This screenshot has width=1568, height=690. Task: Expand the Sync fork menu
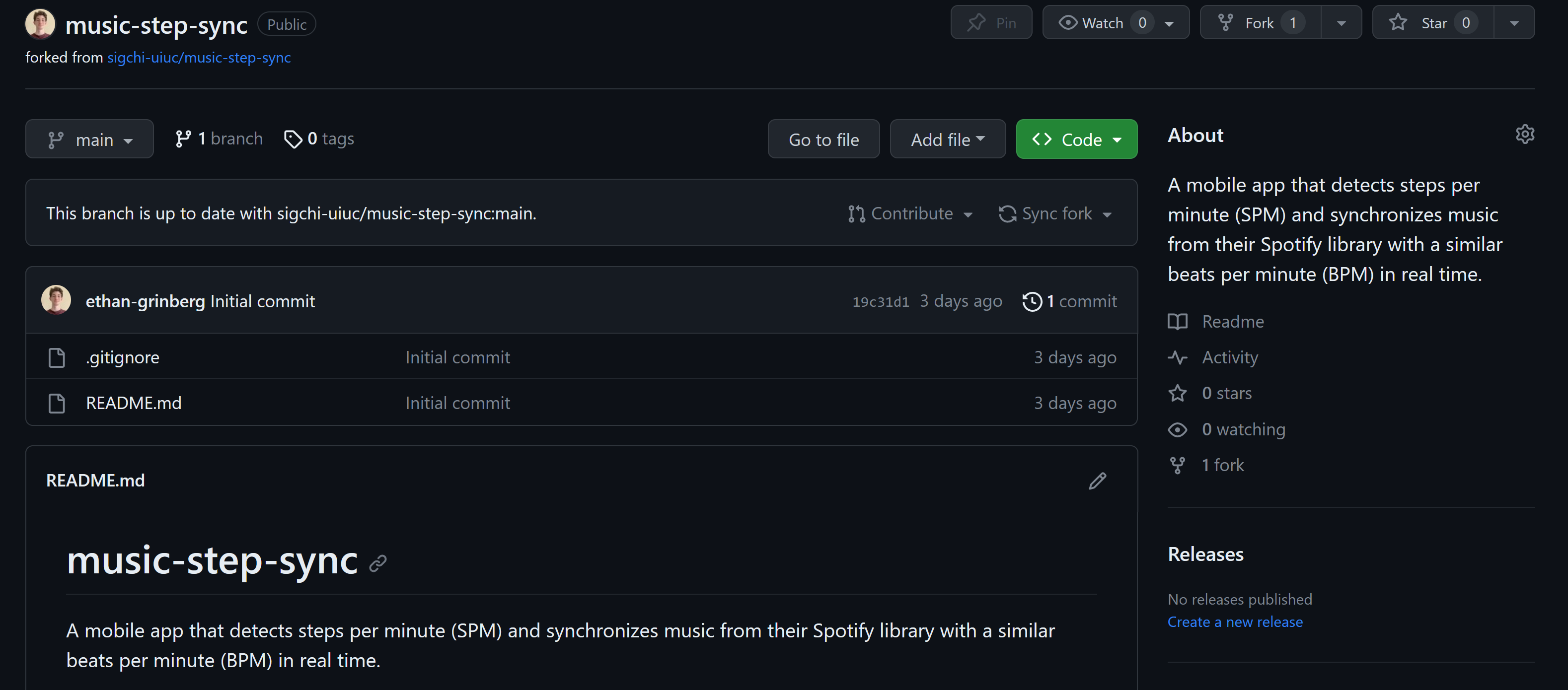[1055, 213]
